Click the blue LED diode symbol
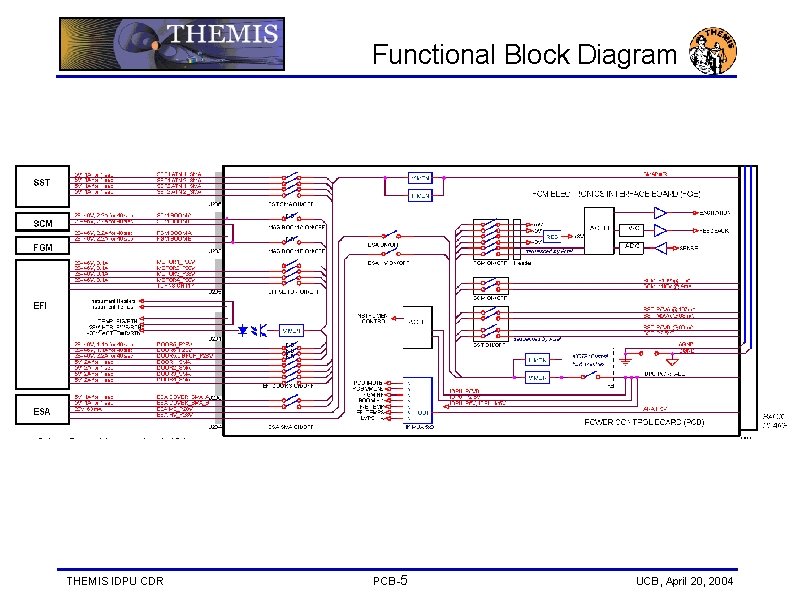Viewport: 792px width, 612px height. click(243, 330)
